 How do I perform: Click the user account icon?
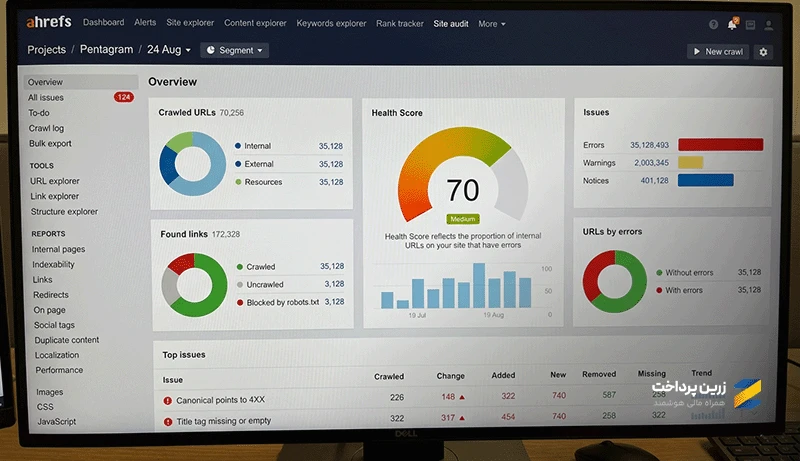(769, 24)
